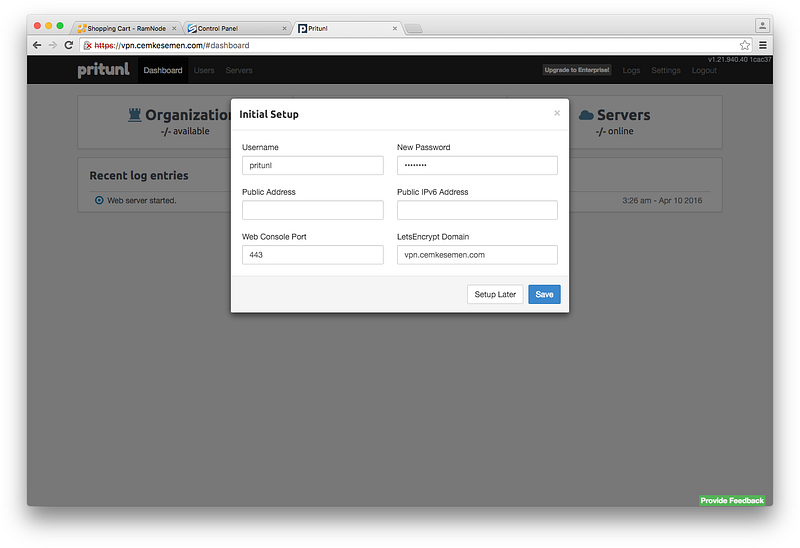Click the Setup Later button
800x548 pixels.
click(495, 294)
